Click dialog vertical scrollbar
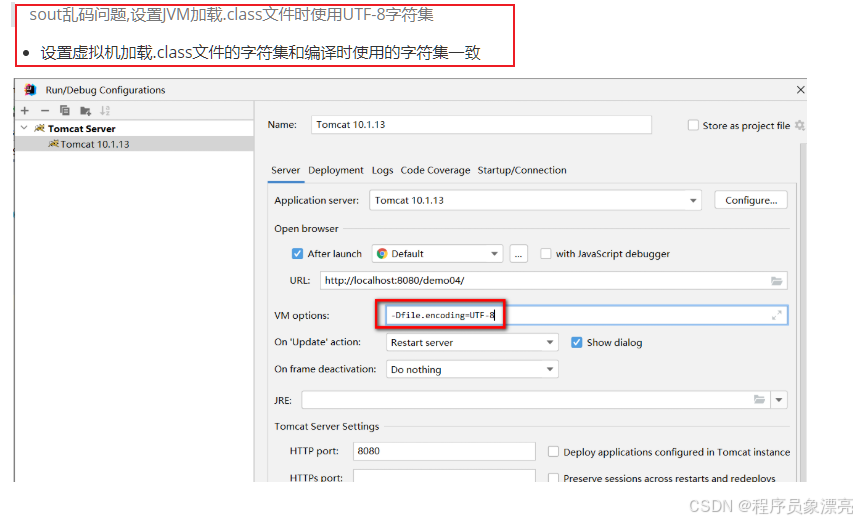Screen dimensions: 857x521 [802, 312]
